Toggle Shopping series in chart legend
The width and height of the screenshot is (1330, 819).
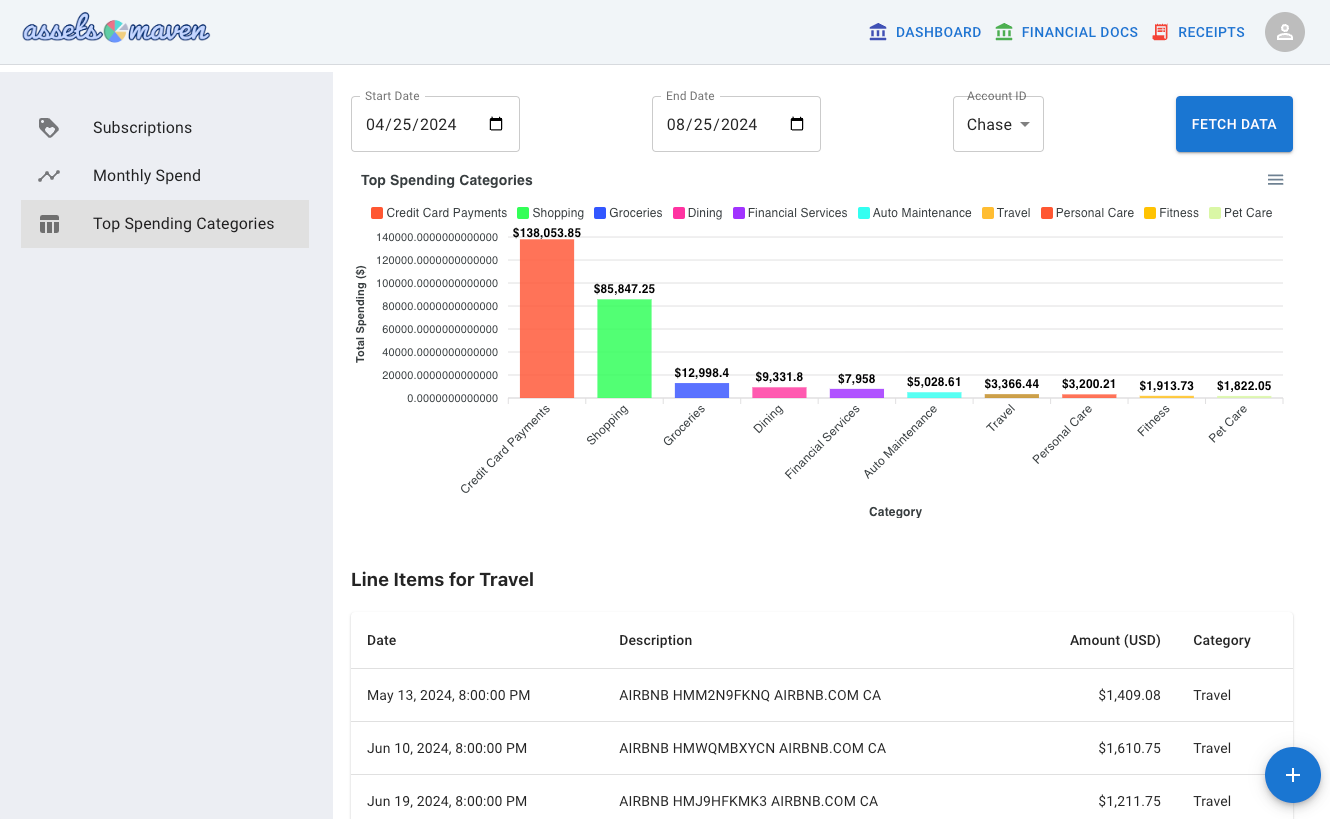click(x=550, y=213)
